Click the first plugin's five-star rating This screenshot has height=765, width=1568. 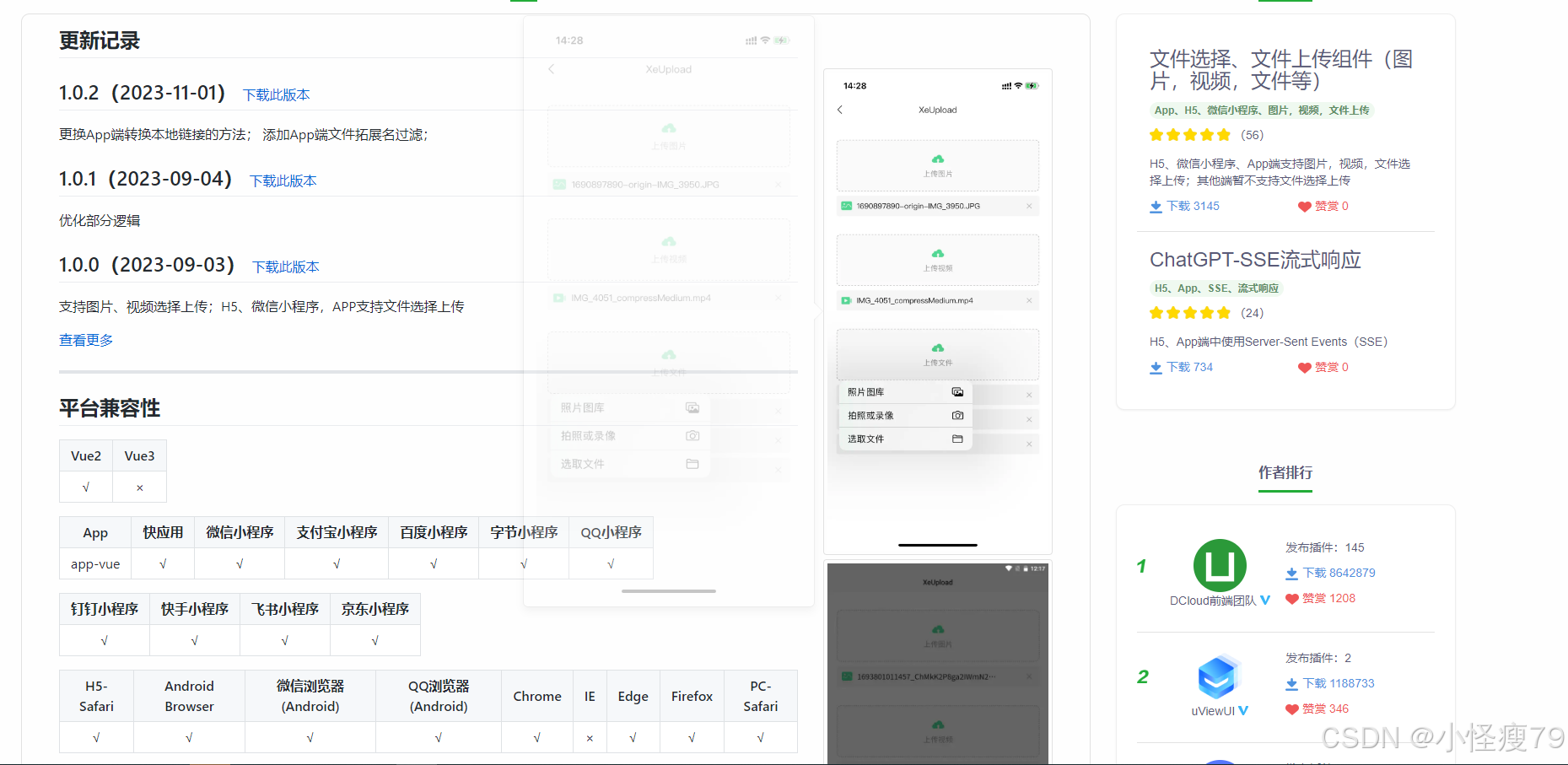(x=1189, y=135)
